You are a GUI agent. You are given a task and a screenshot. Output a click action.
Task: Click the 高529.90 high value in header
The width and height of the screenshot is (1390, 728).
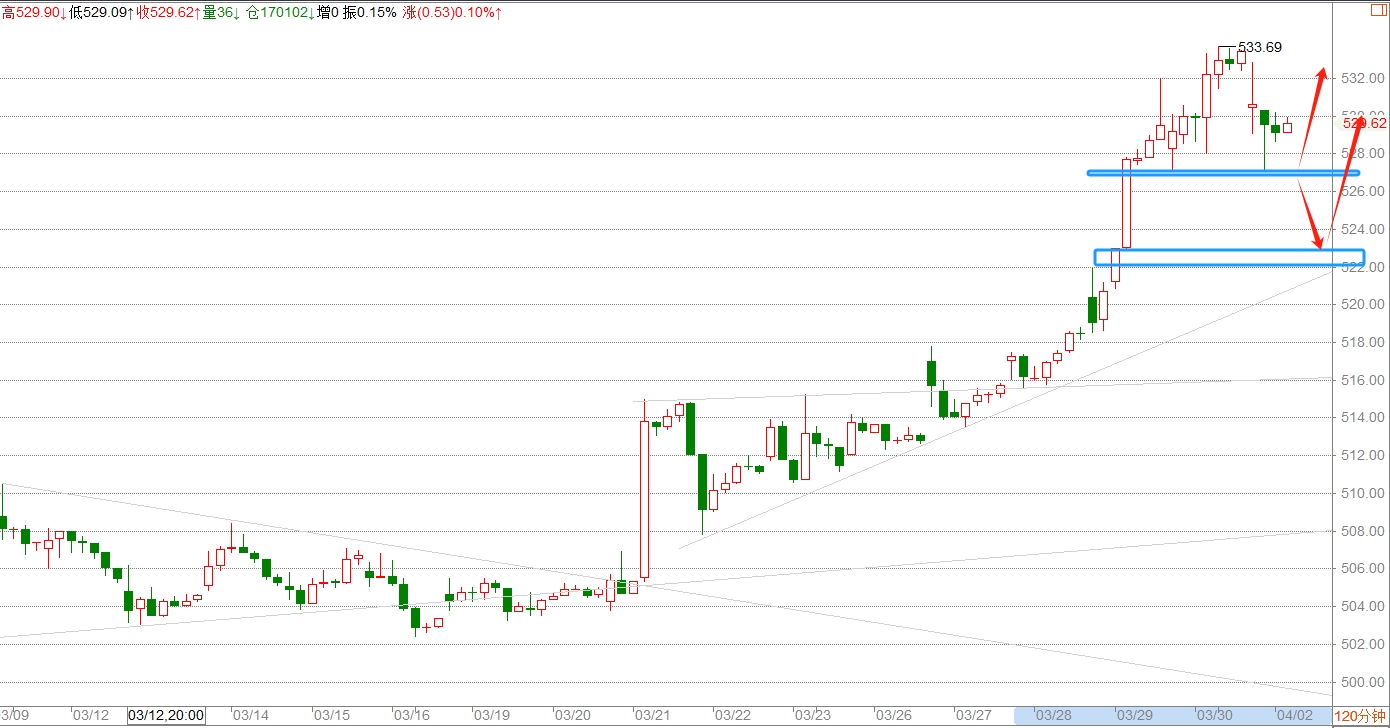(x=33, y=12)
